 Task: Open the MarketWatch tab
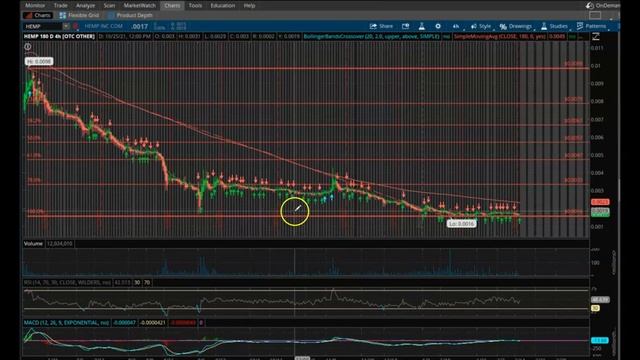pos(140,5)
